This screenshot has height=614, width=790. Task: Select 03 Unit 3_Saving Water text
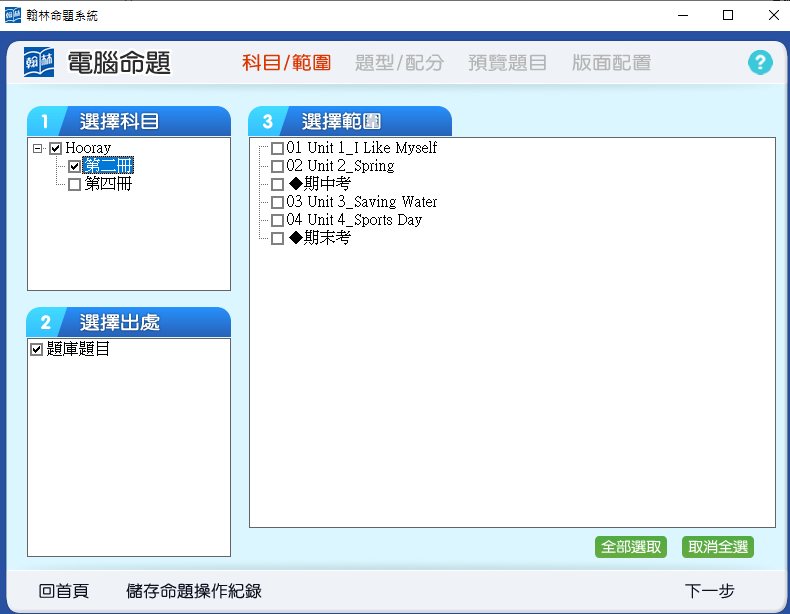[362, 202]
